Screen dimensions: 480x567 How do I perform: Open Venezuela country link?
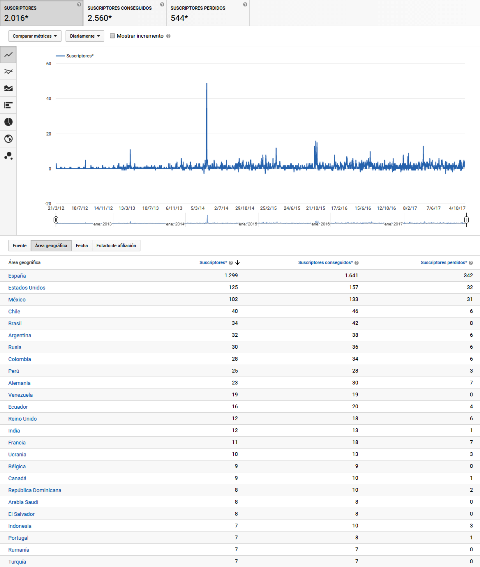pos(20,395)
